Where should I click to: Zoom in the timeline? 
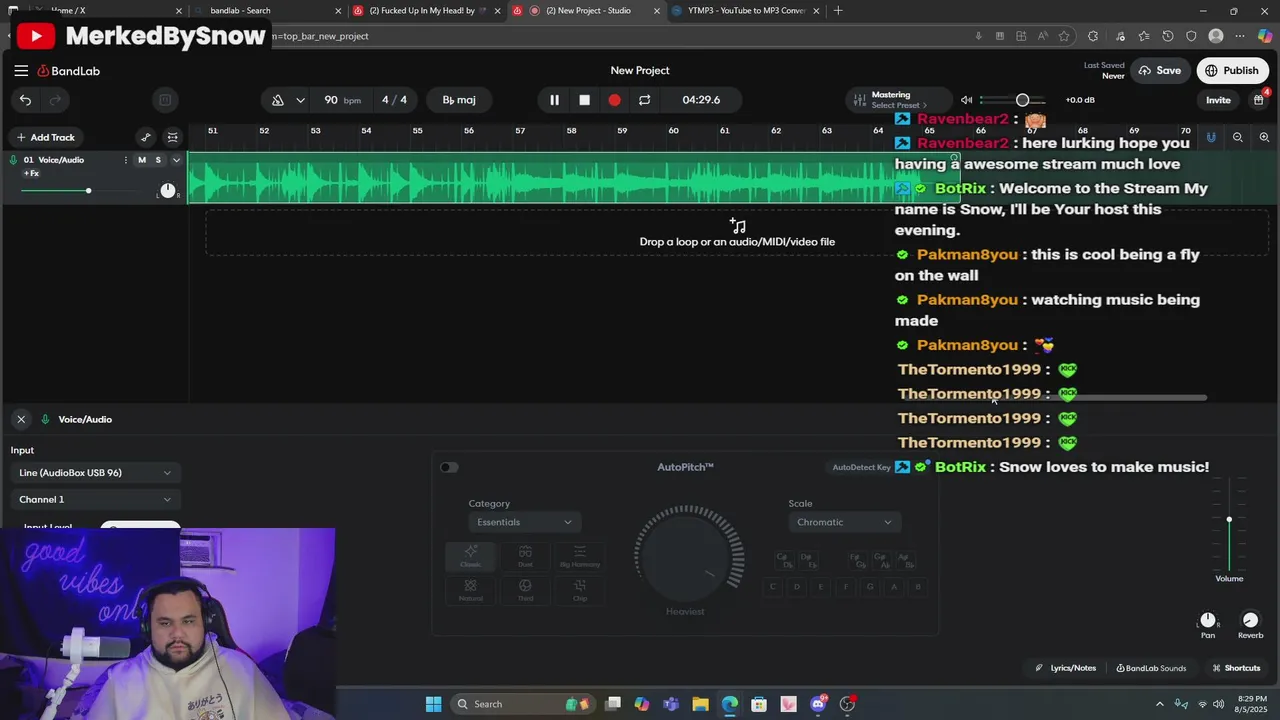click(1264, 137)
